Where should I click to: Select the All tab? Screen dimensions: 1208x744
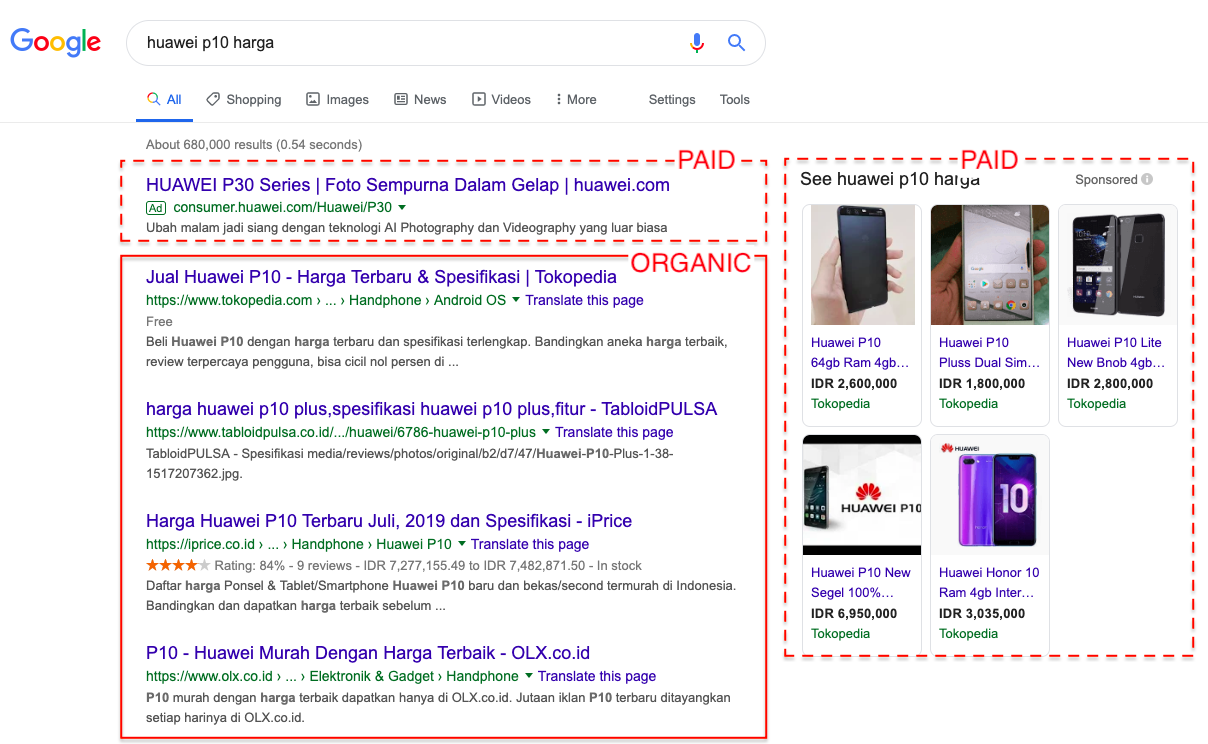164,100
